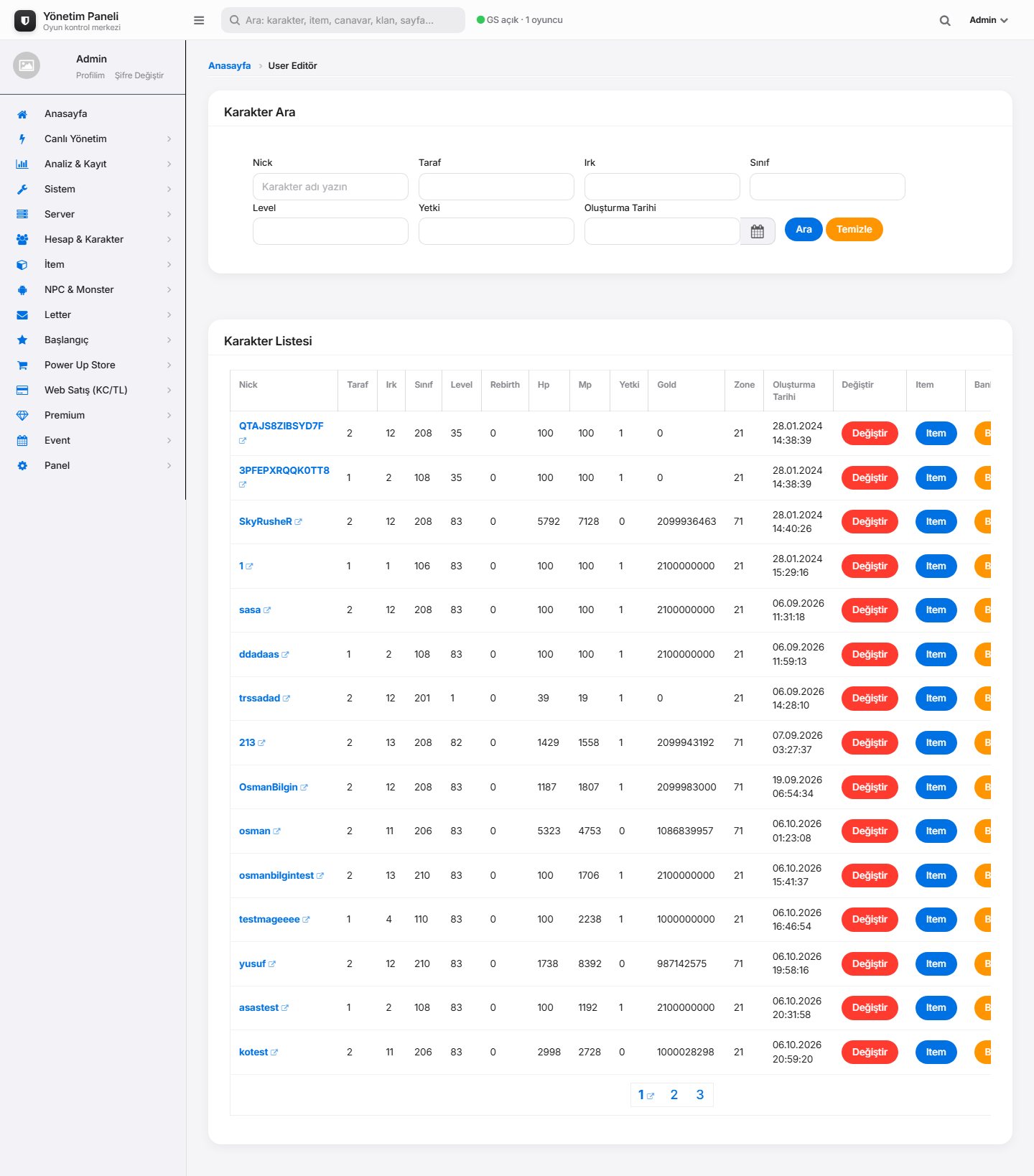Open the calendar date picker icon
1034x1176 pixels.
point(758,231)
